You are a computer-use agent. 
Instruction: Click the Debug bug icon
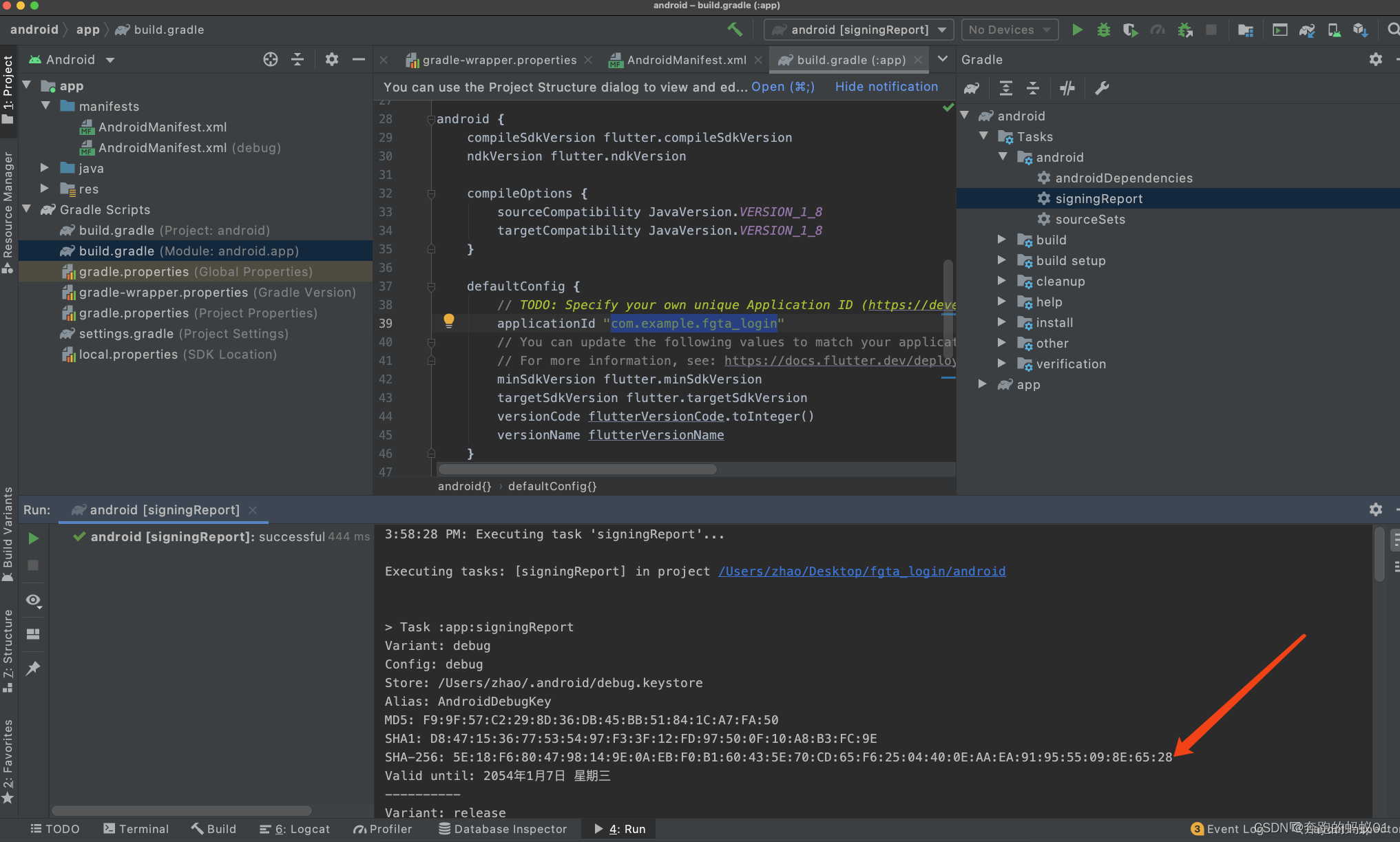pos(1103,30)
